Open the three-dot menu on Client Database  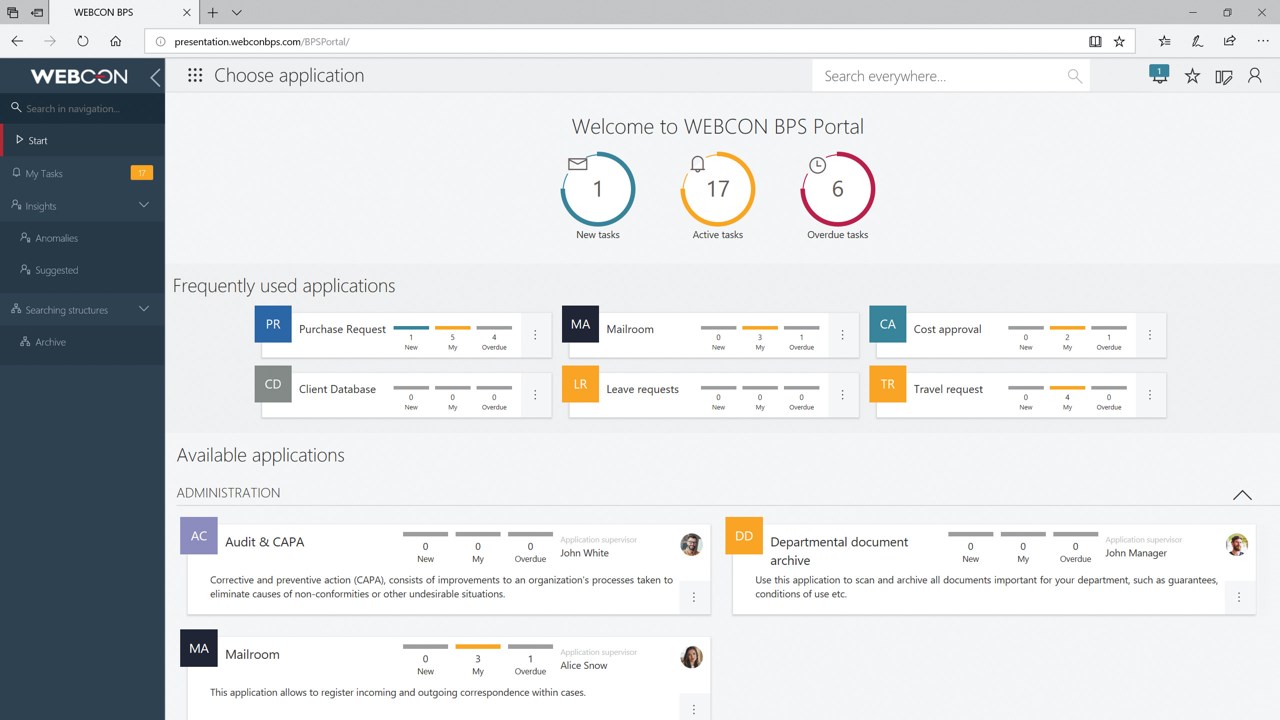tap(535, 395)
